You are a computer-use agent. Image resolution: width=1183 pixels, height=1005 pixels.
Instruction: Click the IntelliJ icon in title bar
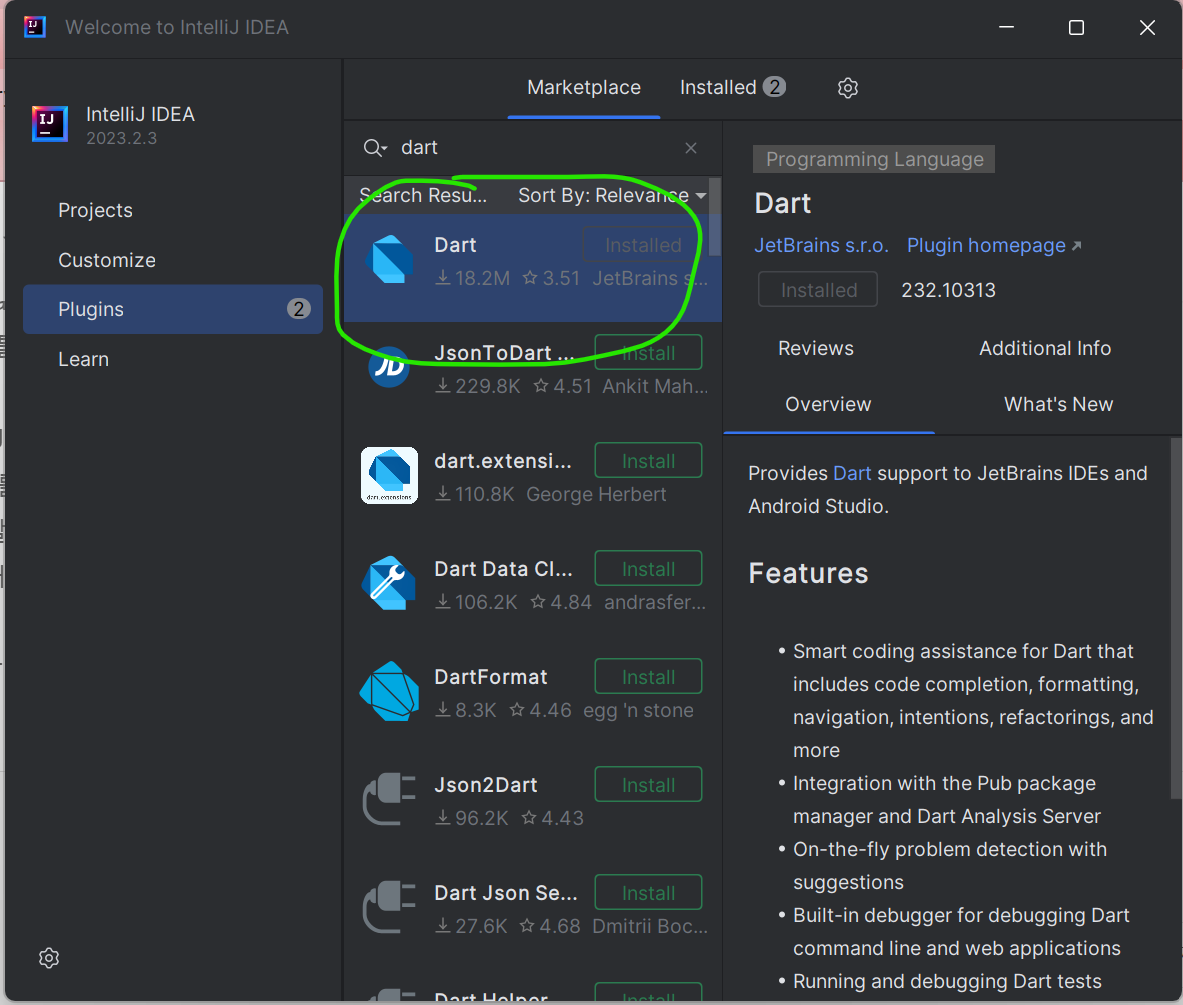[35, 27]
